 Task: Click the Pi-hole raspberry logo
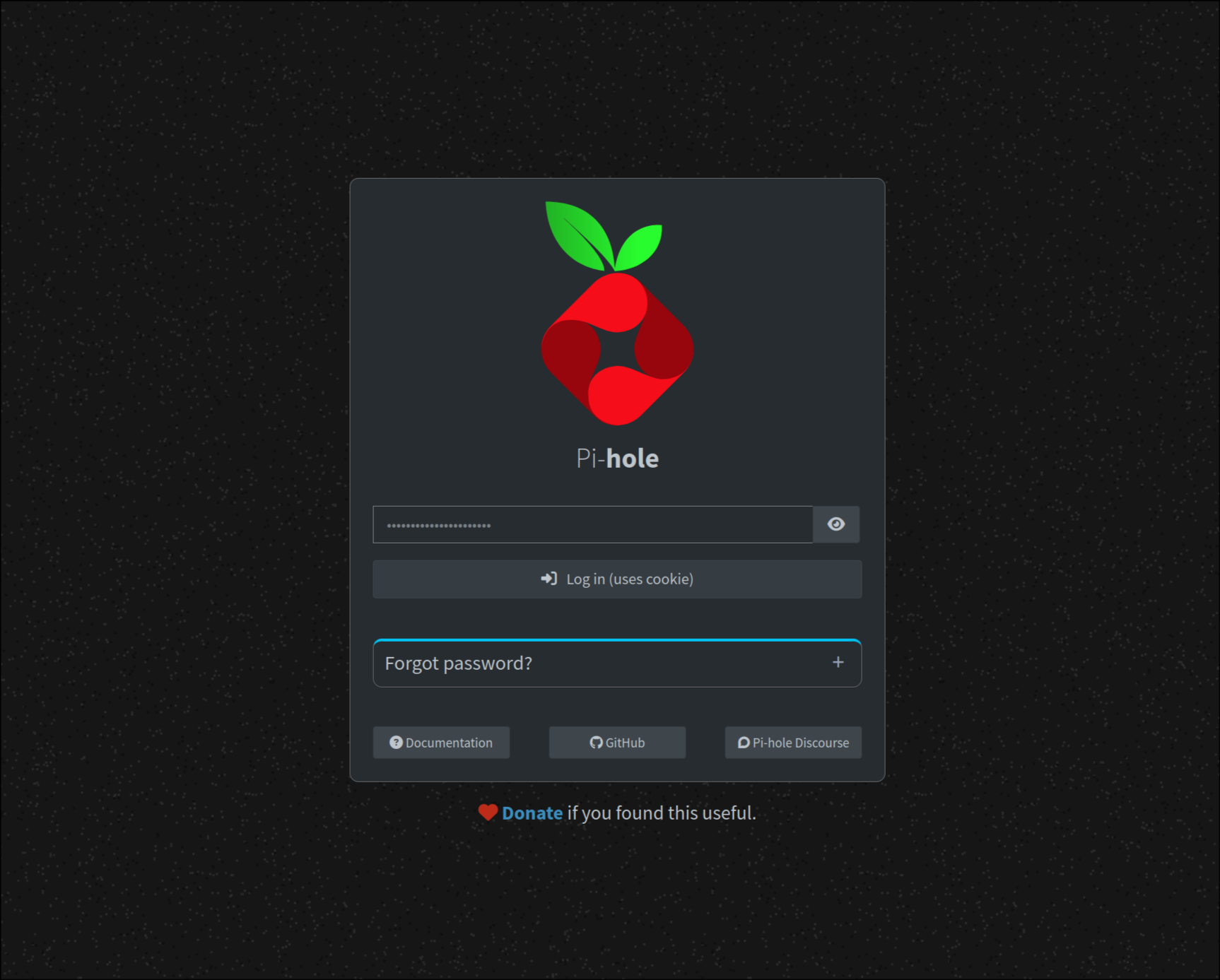tap(617, 314)
